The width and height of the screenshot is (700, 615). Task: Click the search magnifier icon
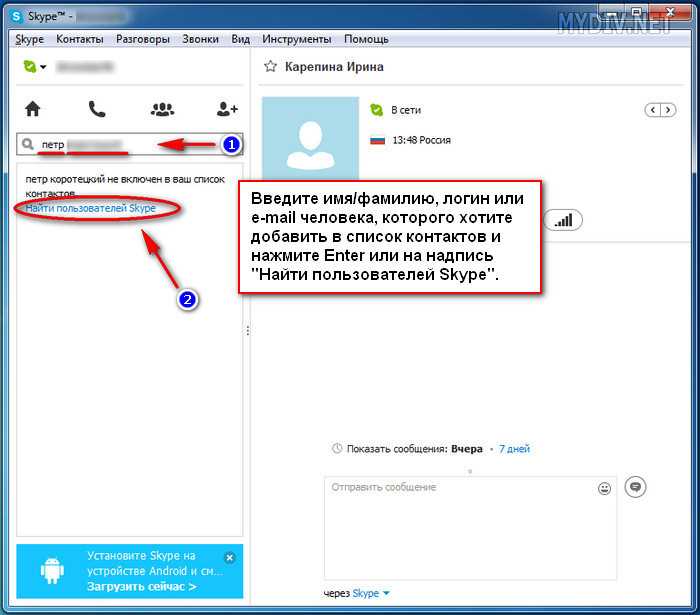pyautogui.click(x=28, y=144)
